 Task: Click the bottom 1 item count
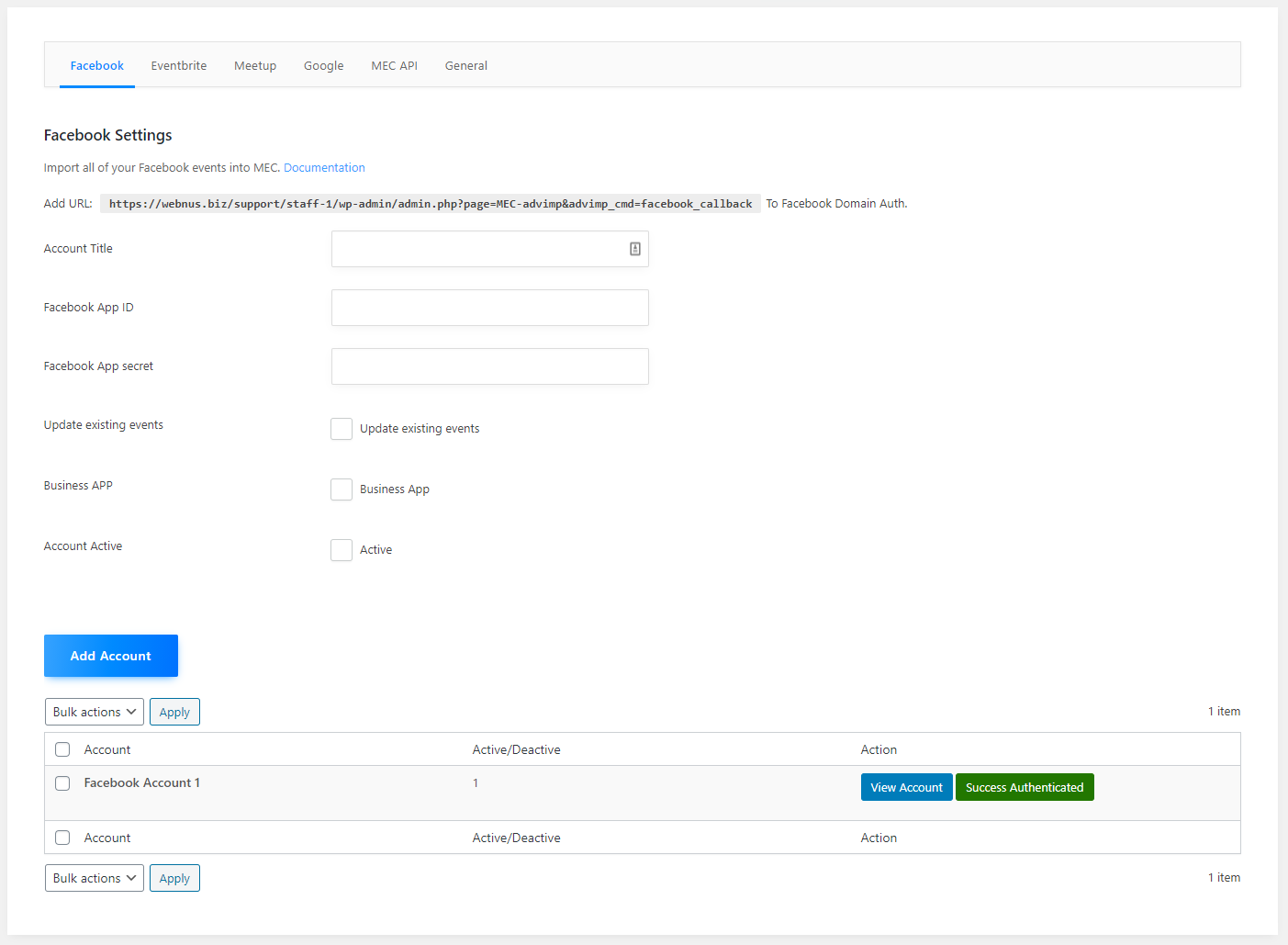(x=1224, y=878)
